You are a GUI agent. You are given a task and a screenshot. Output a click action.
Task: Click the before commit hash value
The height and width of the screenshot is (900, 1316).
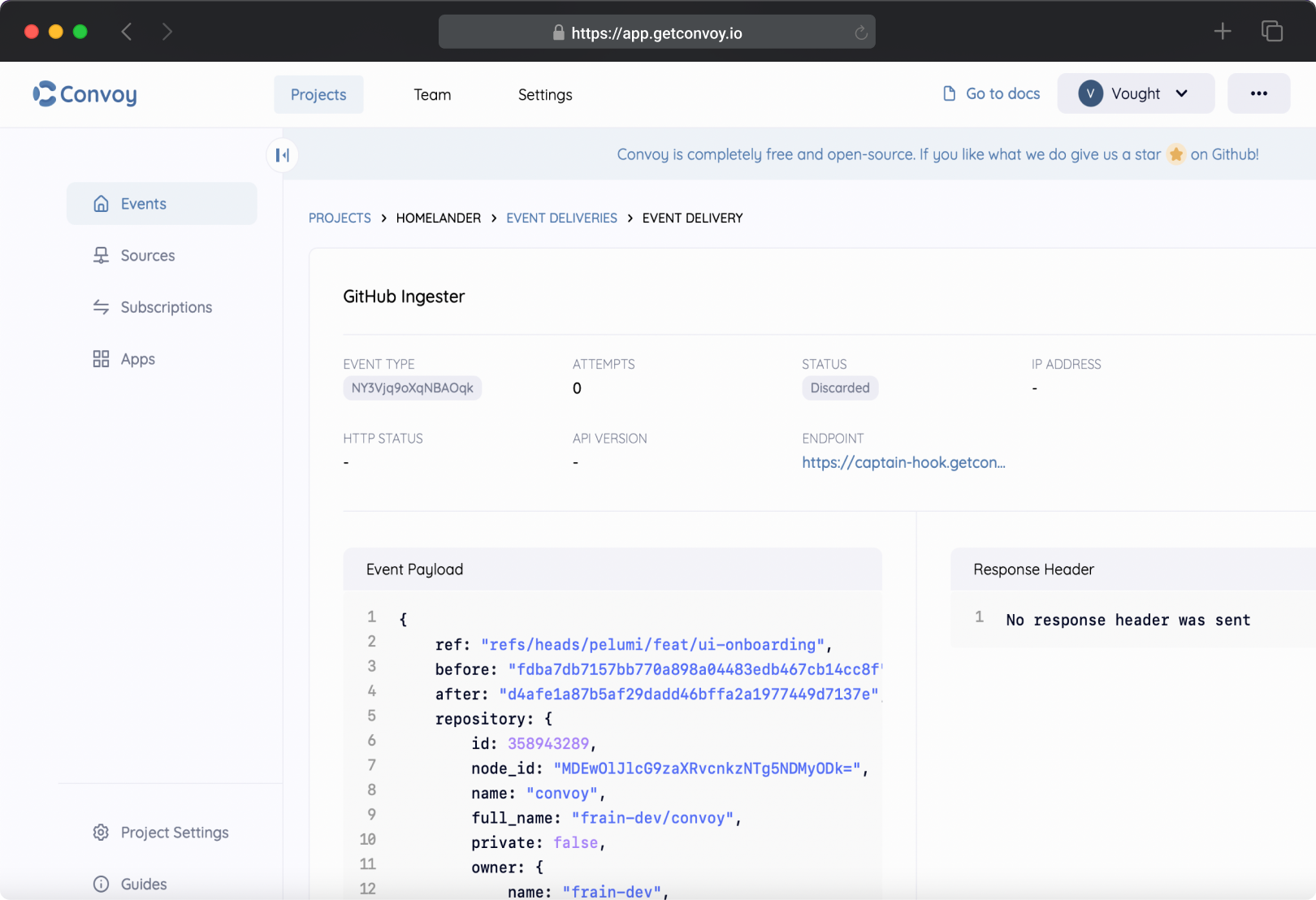click(x=695, y=669)
